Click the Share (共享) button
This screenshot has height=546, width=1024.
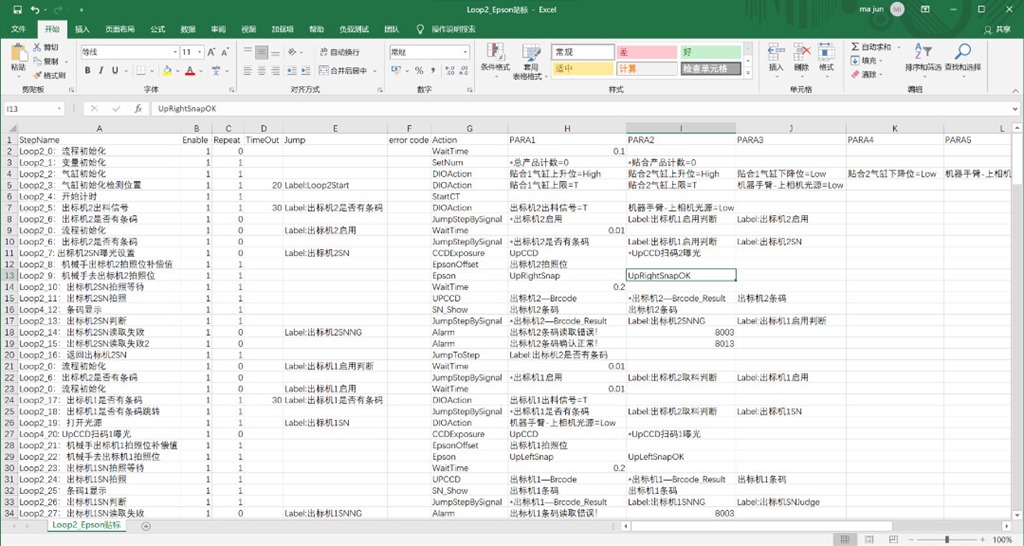click(997, 29)
